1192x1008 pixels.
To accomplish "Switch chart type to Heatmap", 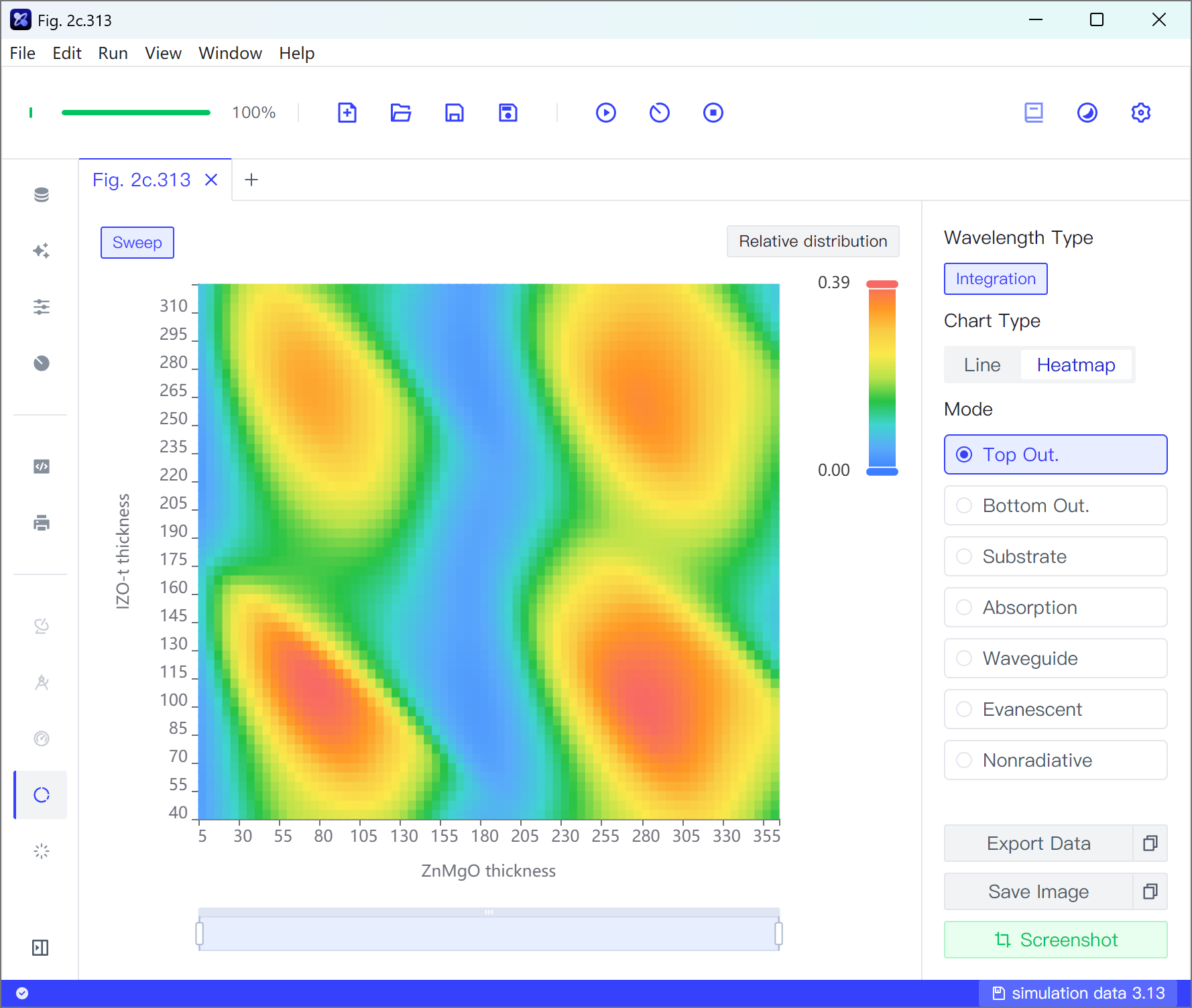I will coord(1076,365).
